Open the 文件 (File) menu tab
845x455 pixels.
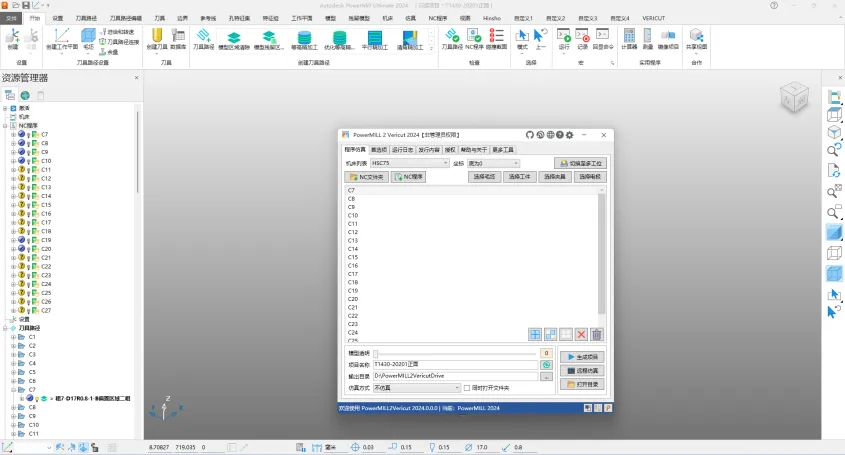[x=11, y=18]
